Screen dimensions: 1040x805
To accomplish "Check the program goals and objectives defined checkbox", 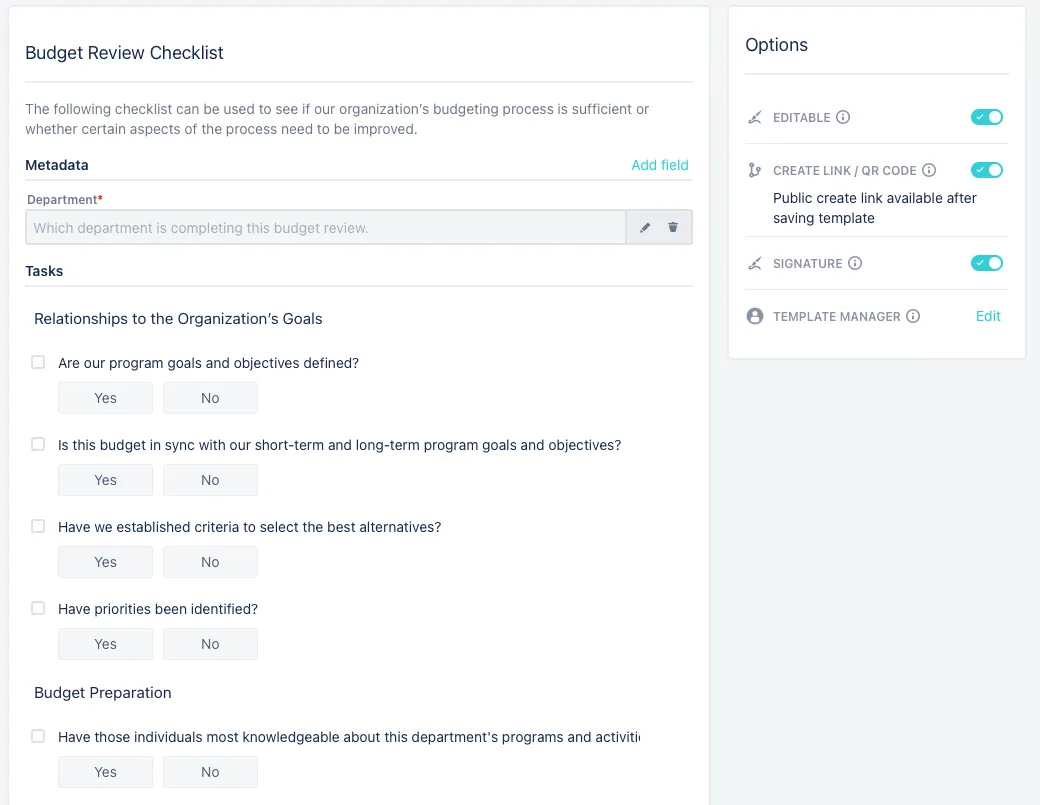I will pyautogui.click(x=38, y=362).
